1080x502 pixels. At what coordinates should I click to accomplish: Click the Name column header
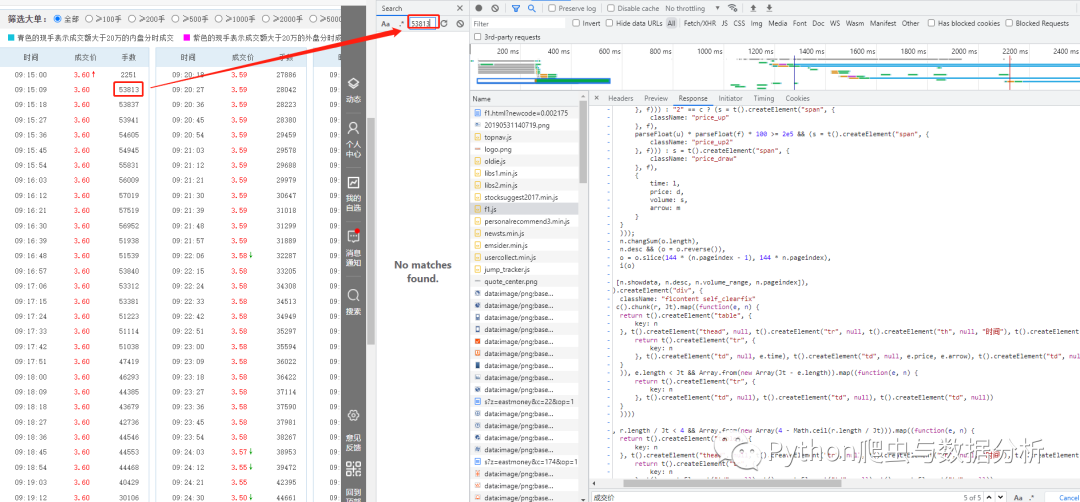click(x=526, y=98)
